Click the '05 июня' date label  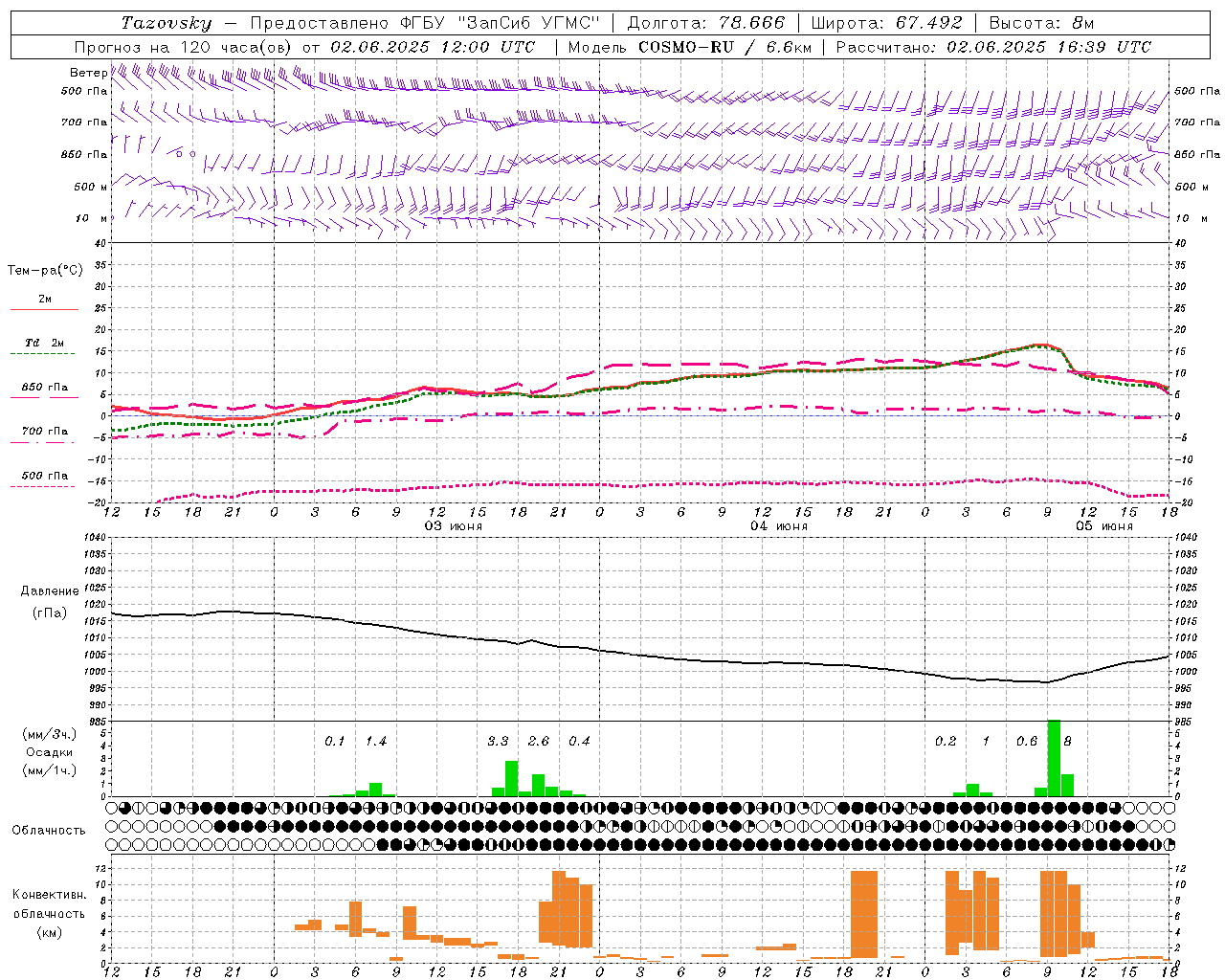point(1104,526)
